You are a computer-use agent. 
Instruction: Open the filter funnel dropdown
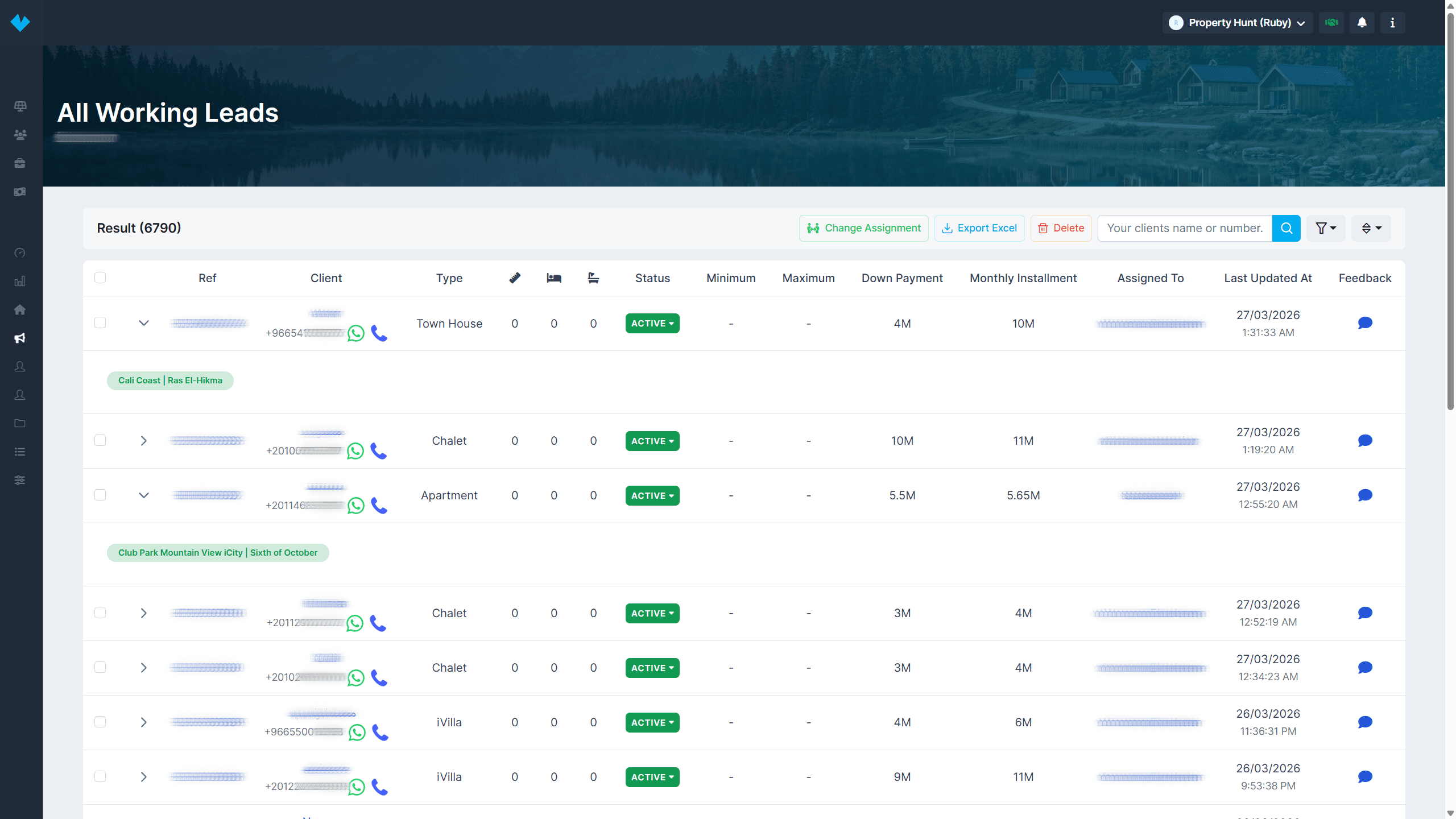pyautogui.click(x=1326, y=228)
